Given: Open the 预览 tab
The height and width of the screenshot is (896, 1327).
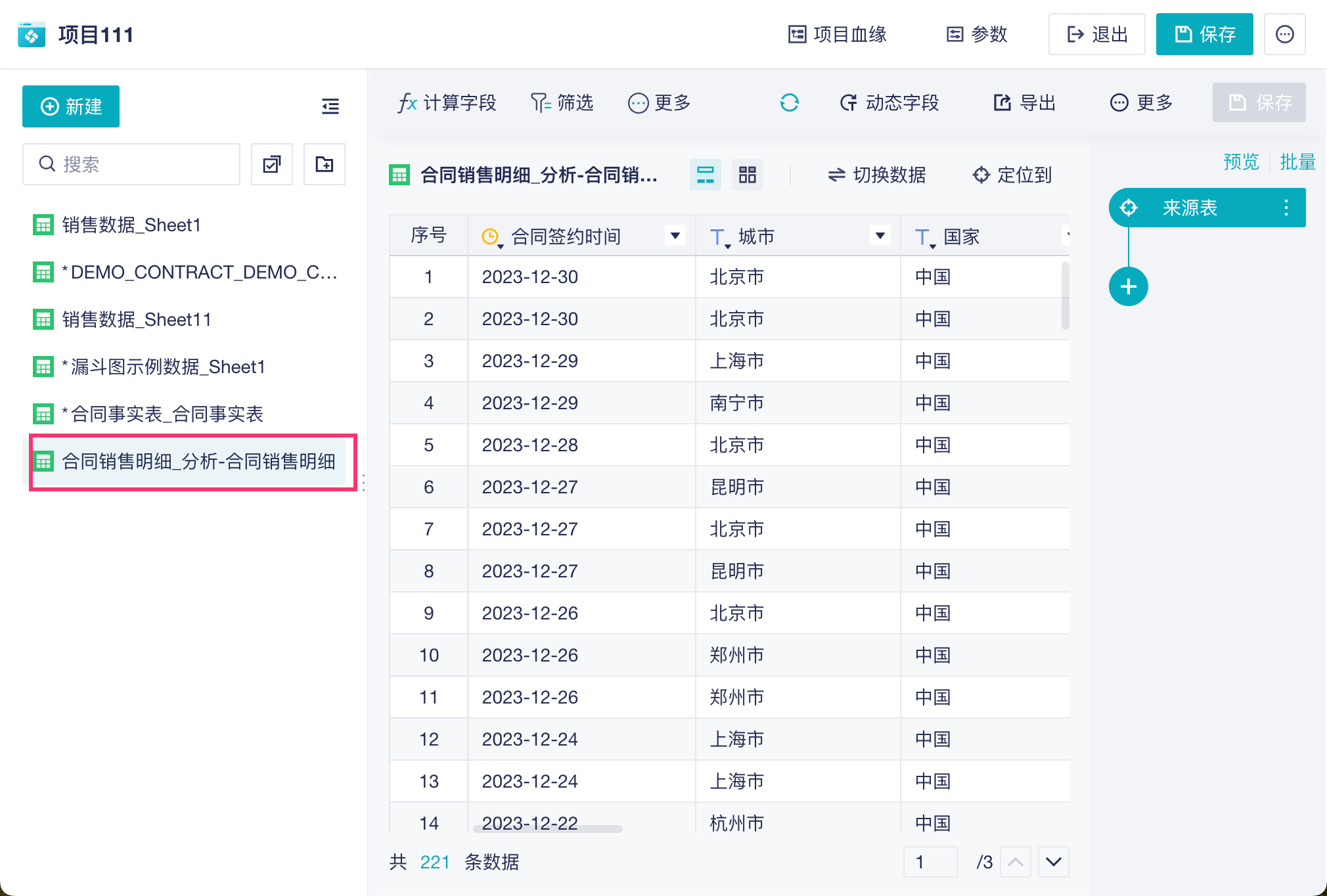Looking at the screenshot, I should (x=1240, y=162).
